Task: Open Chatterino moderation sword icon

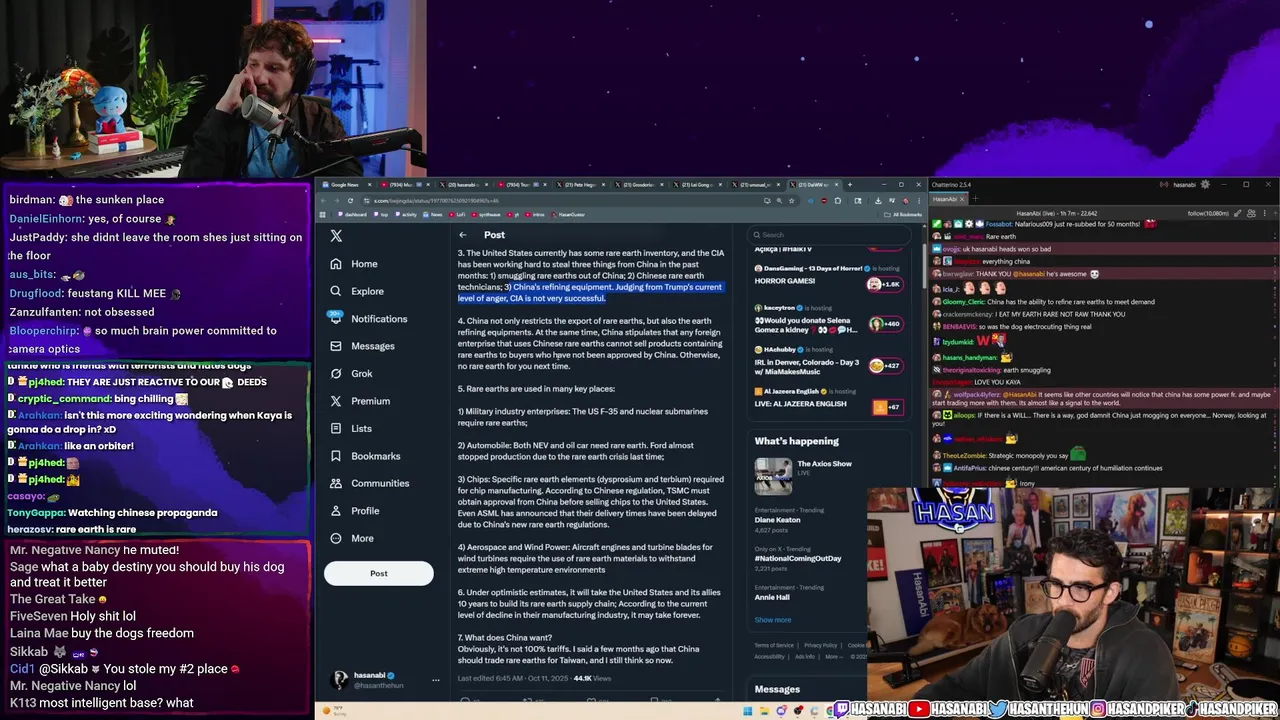Action: tap(1238, 213)
